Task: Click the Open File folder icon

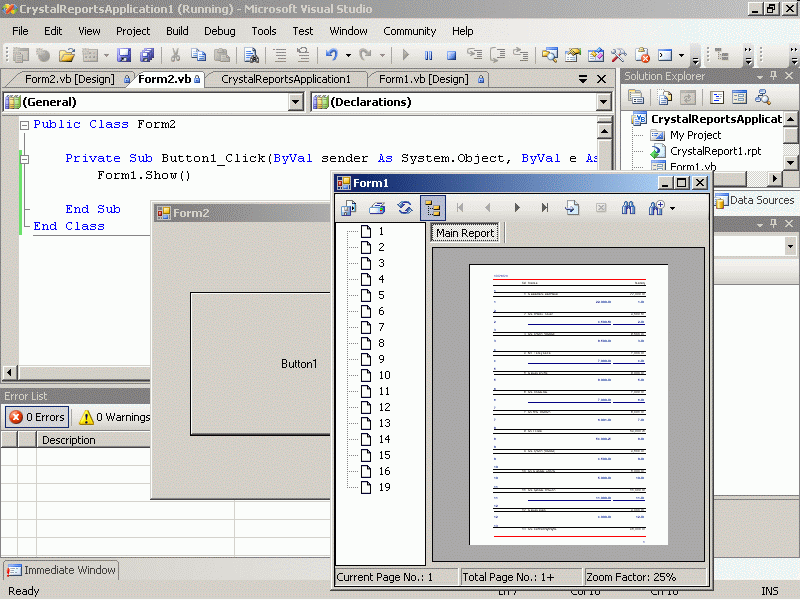Action: click(66, 55)
